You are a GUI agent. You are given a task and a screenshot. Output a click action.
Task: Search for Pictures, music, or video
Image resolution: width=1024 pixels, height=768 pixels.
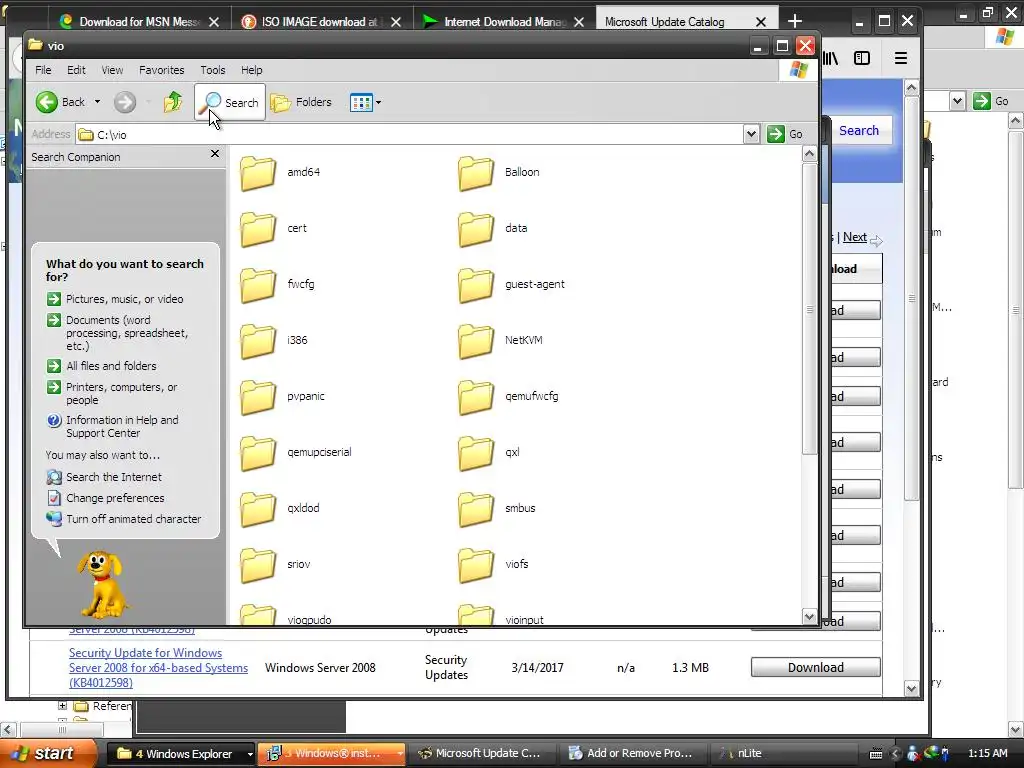coord(116,299)
